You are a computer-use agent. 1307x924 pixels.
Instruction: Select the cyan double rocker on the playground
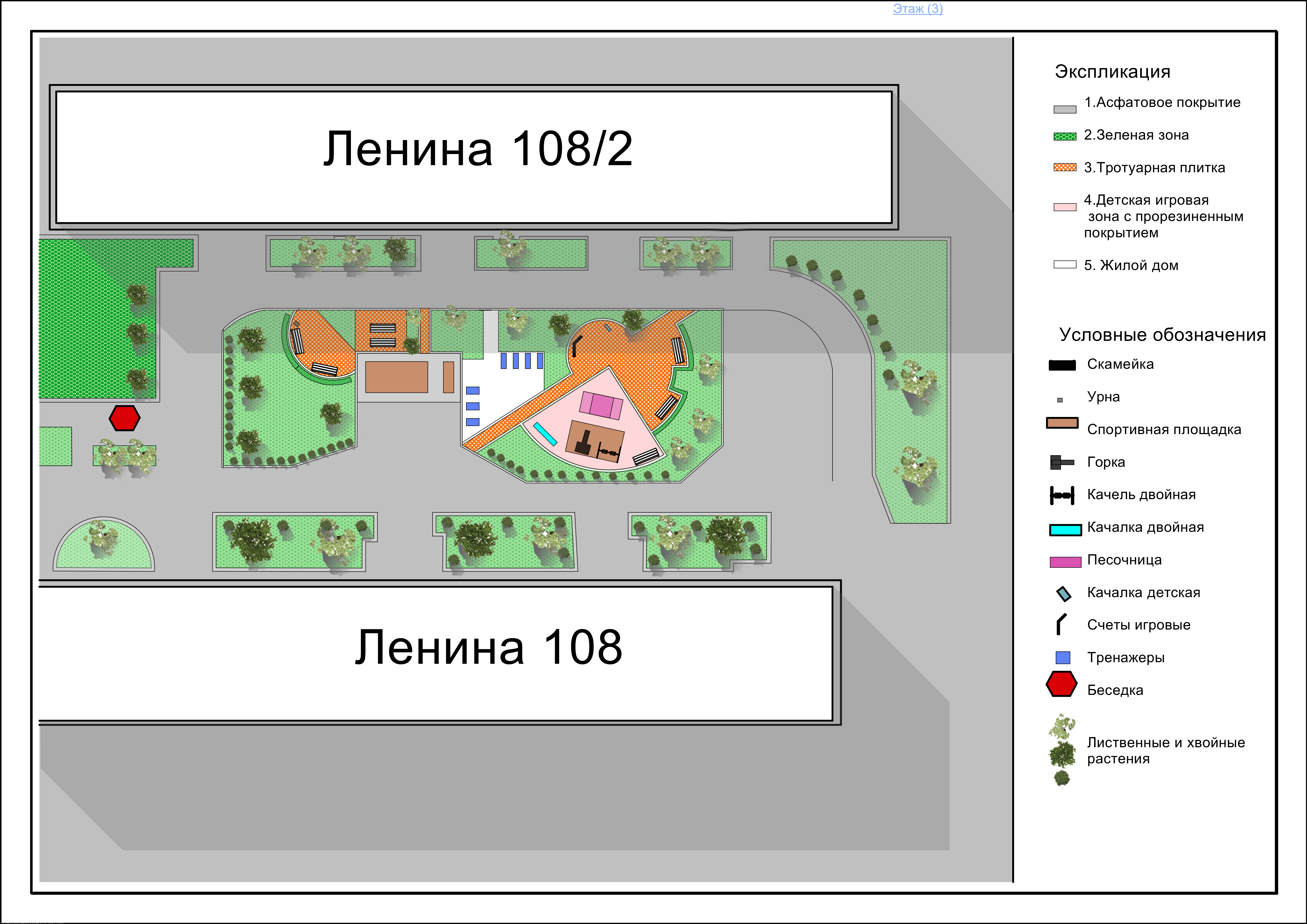[x=545, y=434]
